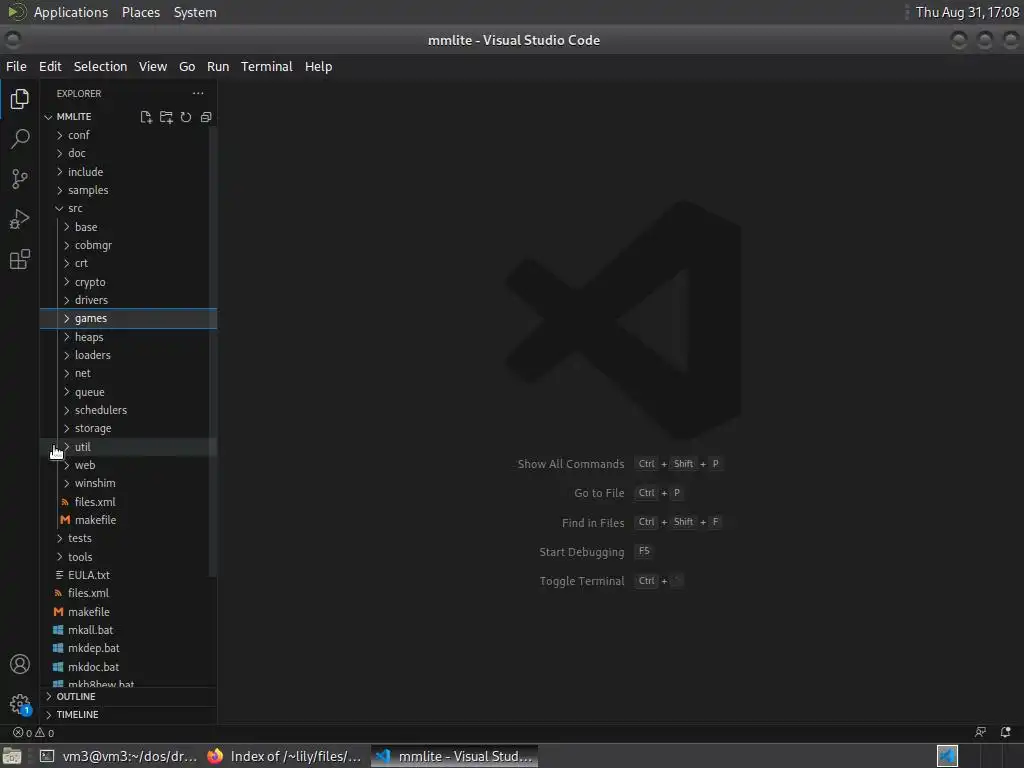Click the Refresh Explorer icon
This screenshot has width=1024, height=768.
[186, 117]
